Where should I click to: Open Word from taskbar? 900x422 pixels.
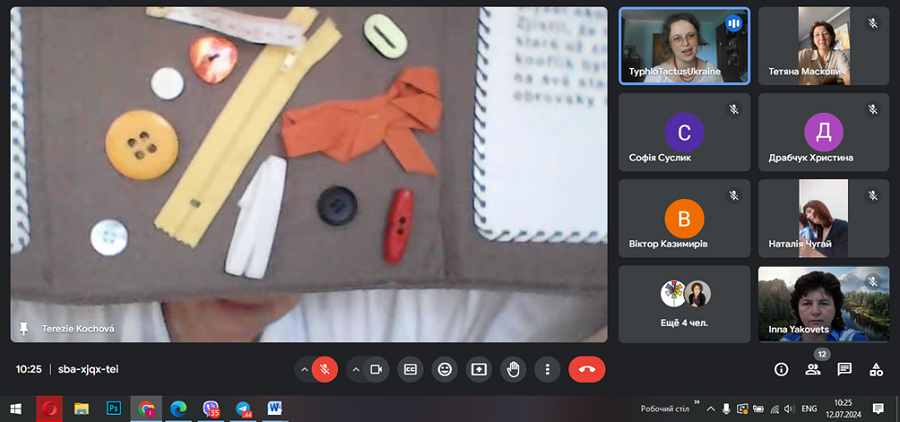276,409
